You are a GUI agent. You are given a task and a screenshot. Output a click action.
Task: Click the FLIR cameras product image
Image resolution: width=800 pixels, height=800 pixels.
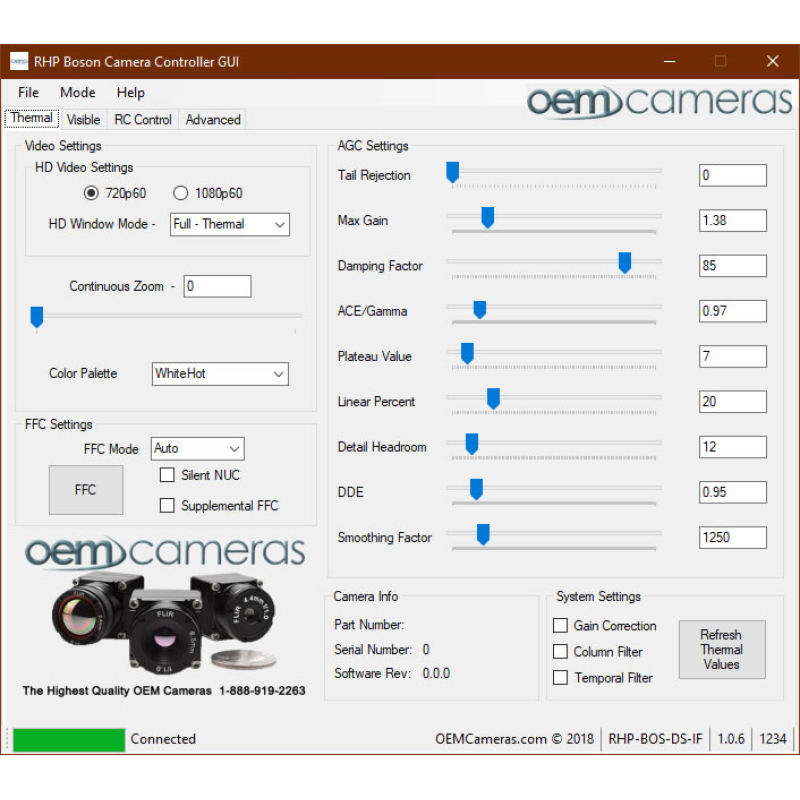pyautogui.click(x=164, y=624)
